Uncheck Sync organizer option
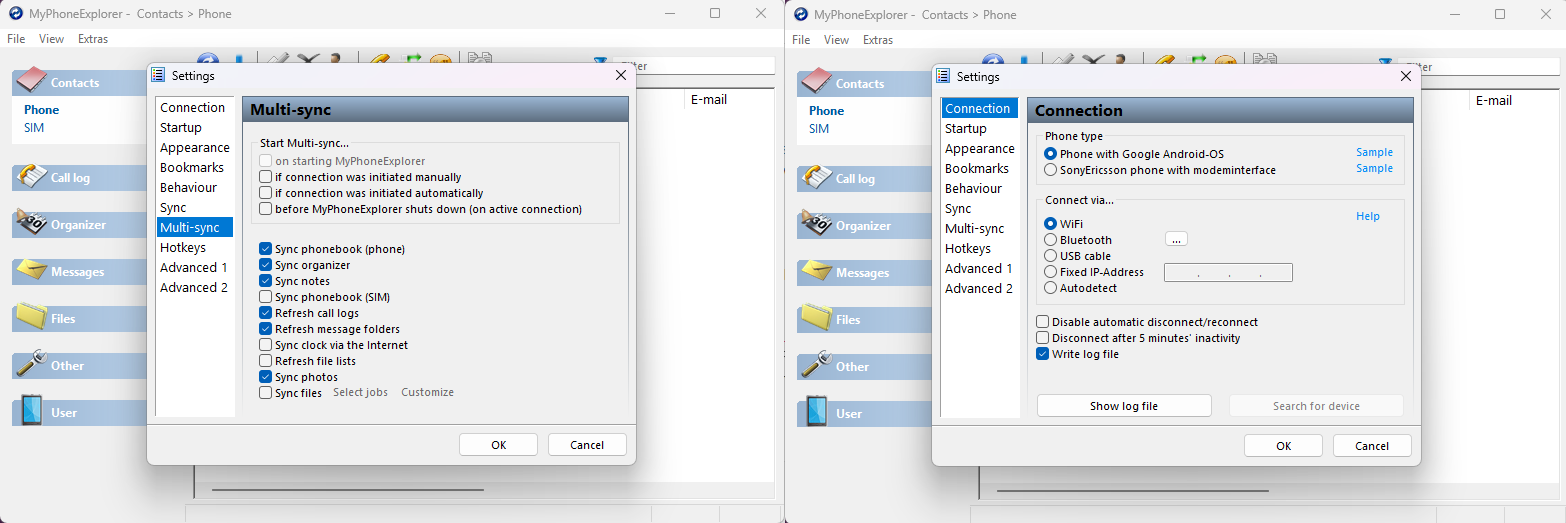Viewport: 1566px width, 523px height. (x=265, y=265)
